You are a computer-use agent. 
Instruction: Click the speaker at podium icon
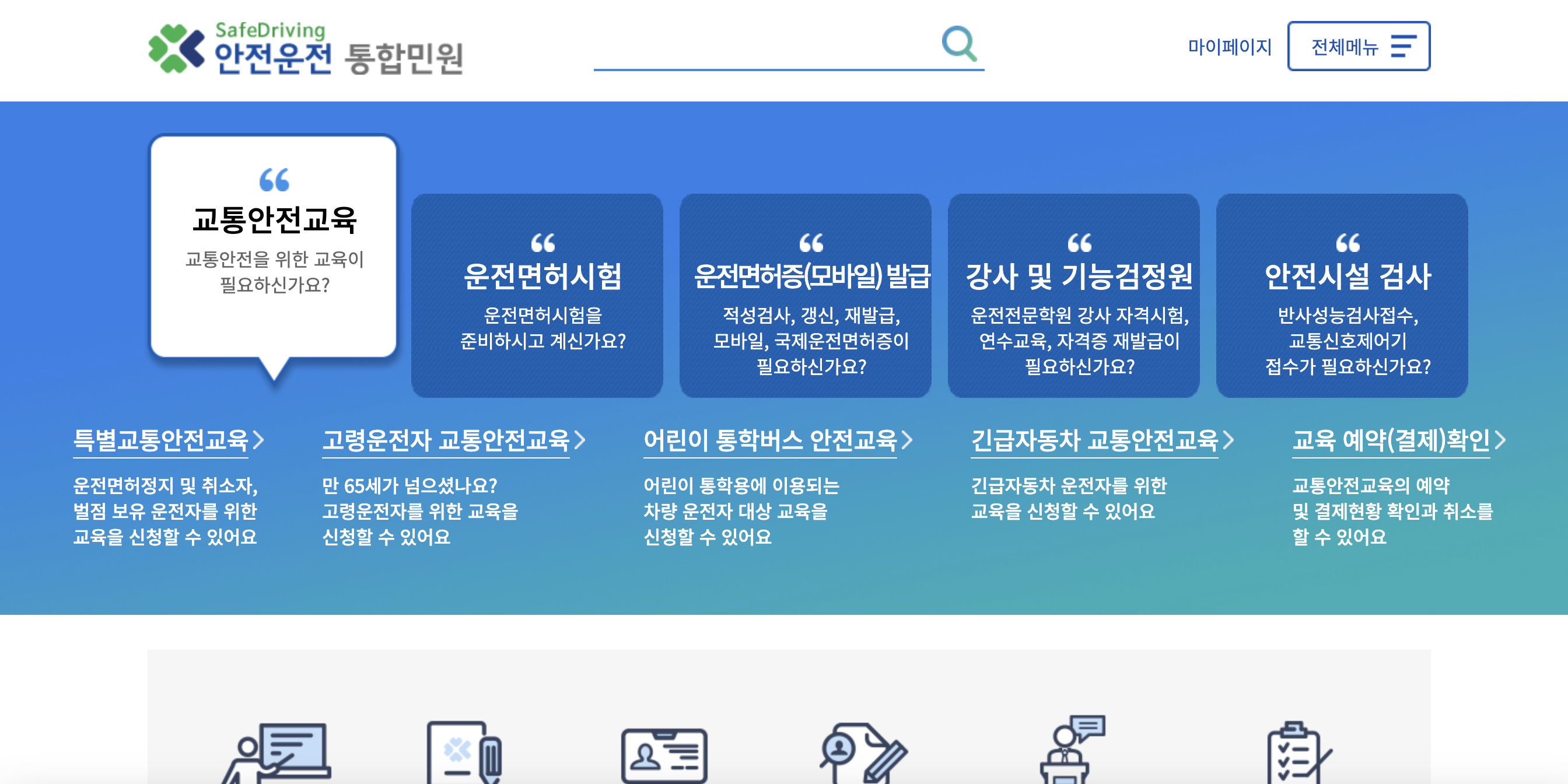tap(1072, 750)
